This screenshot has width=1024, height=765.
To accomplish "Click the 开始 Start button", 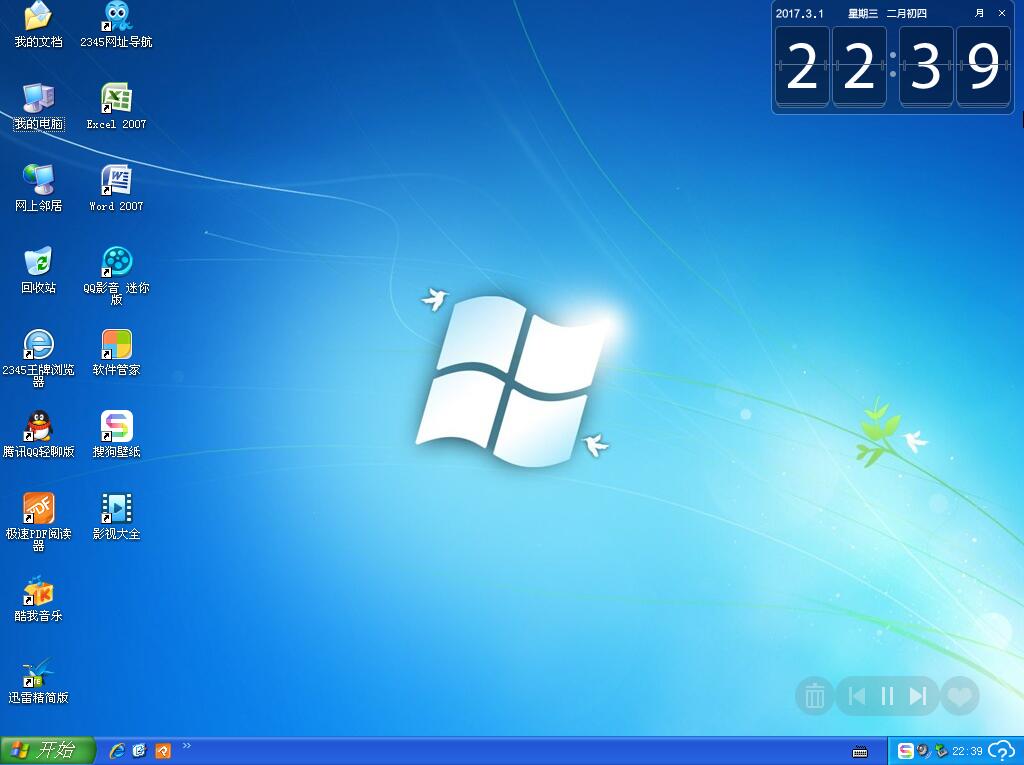I will [48, 751].
